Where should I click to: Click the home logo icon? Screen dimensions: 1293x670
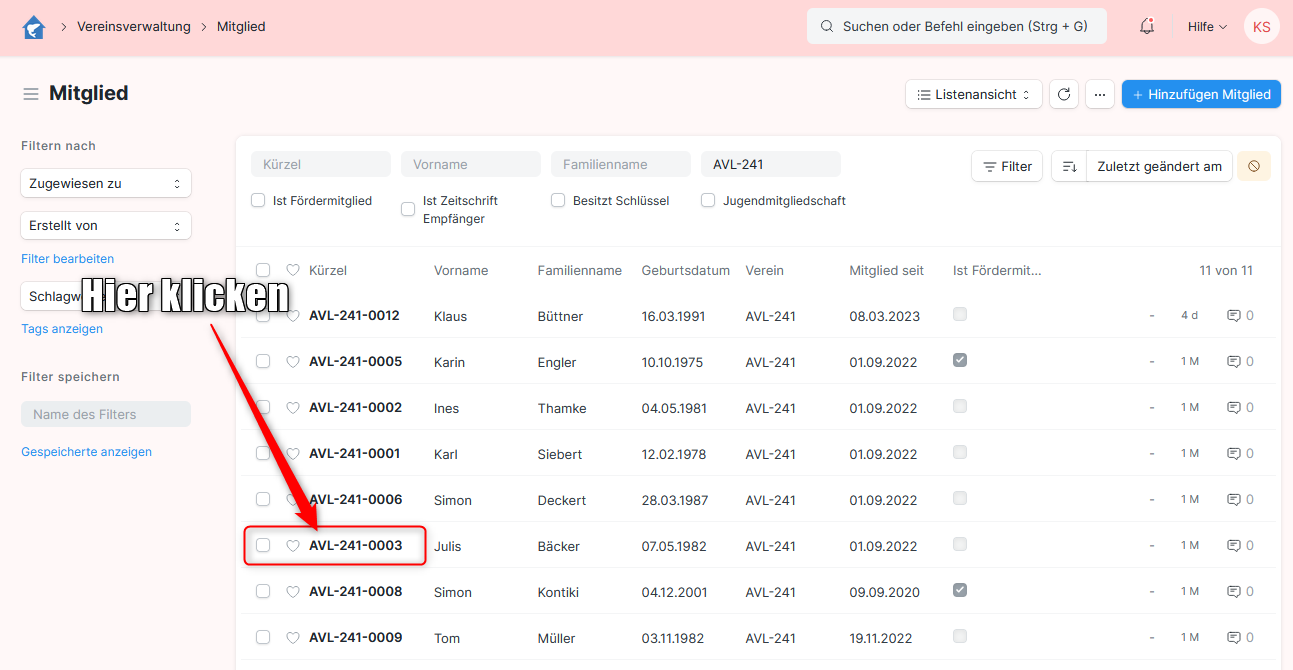coord(34,27)
